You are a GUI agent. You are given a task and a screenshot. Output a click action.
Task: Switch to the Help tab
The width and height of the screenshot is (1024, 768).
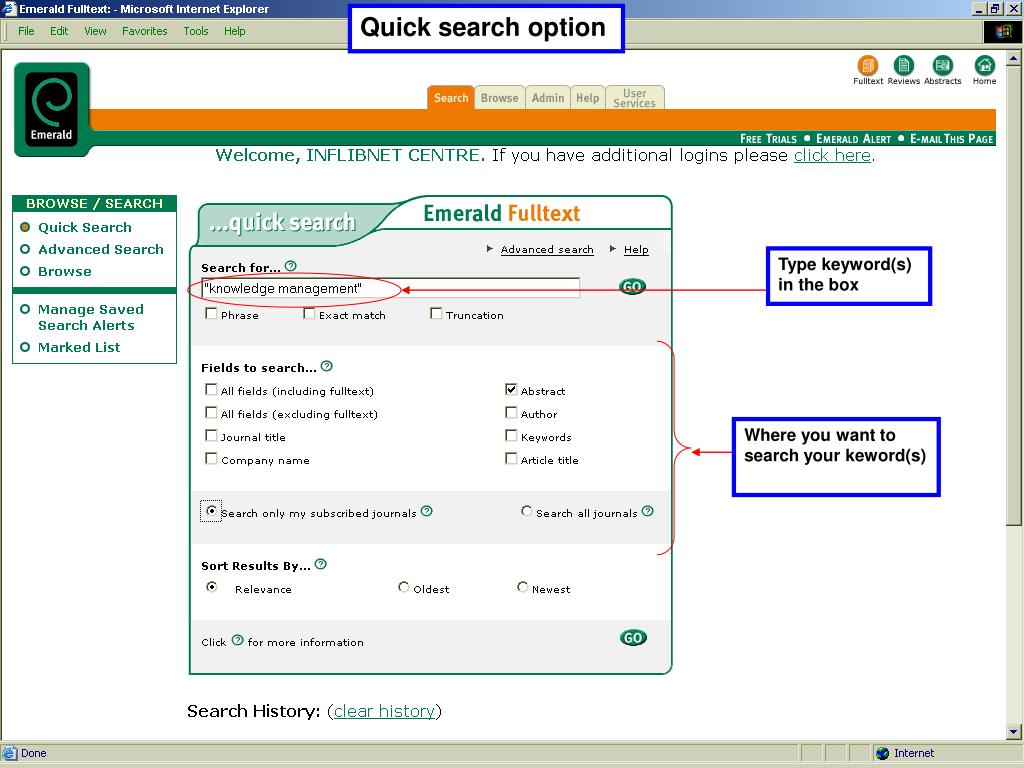[588, 98]
